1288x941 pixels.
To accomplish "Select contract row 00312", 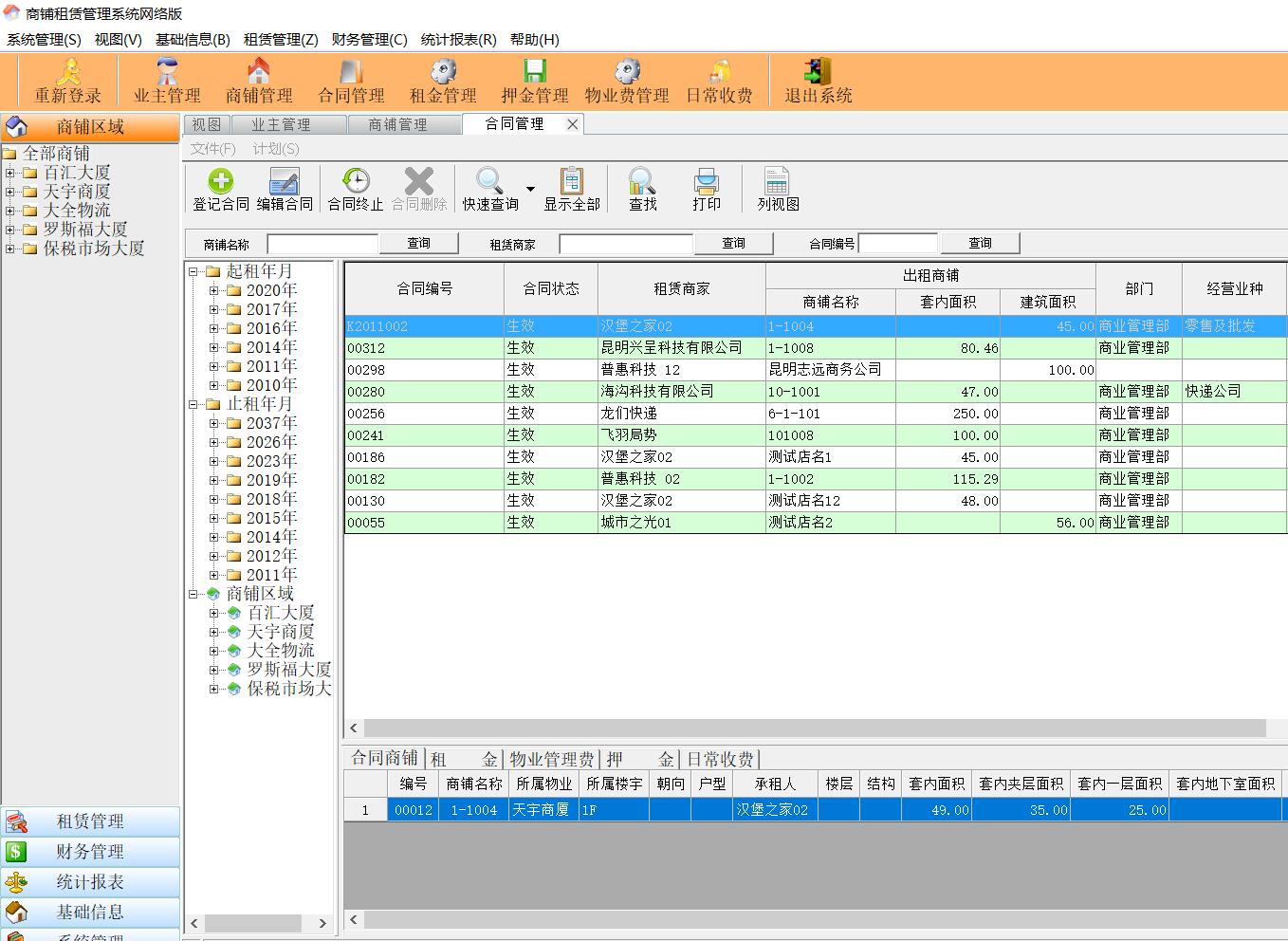I will (x=815, y=348).
